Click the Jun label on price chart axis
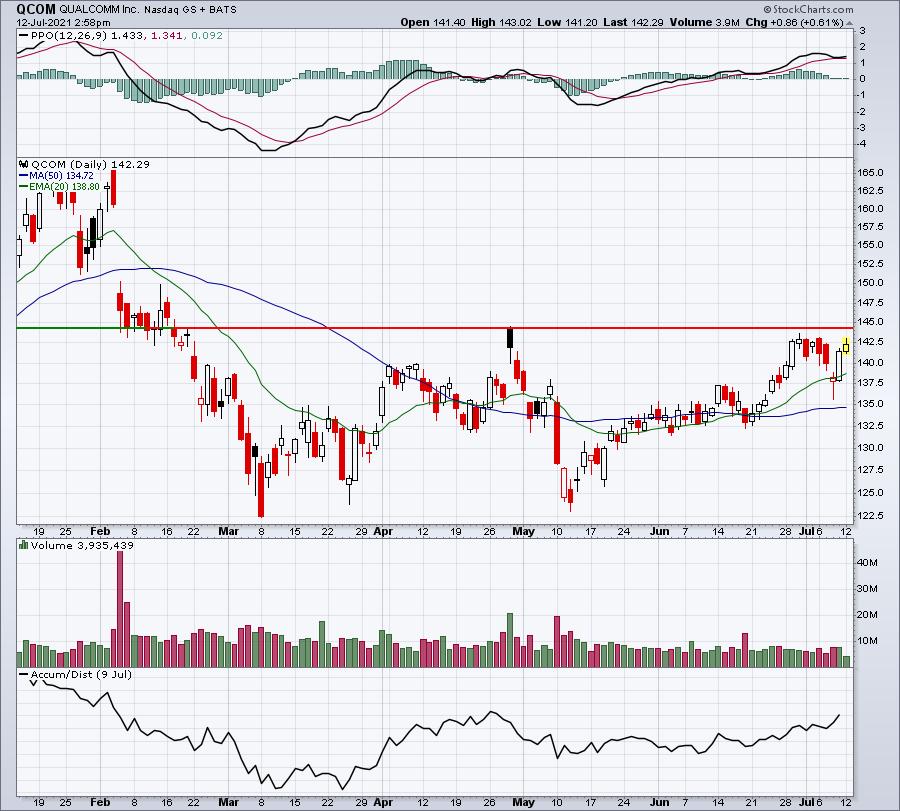The image size is (900, 811). 660,531
